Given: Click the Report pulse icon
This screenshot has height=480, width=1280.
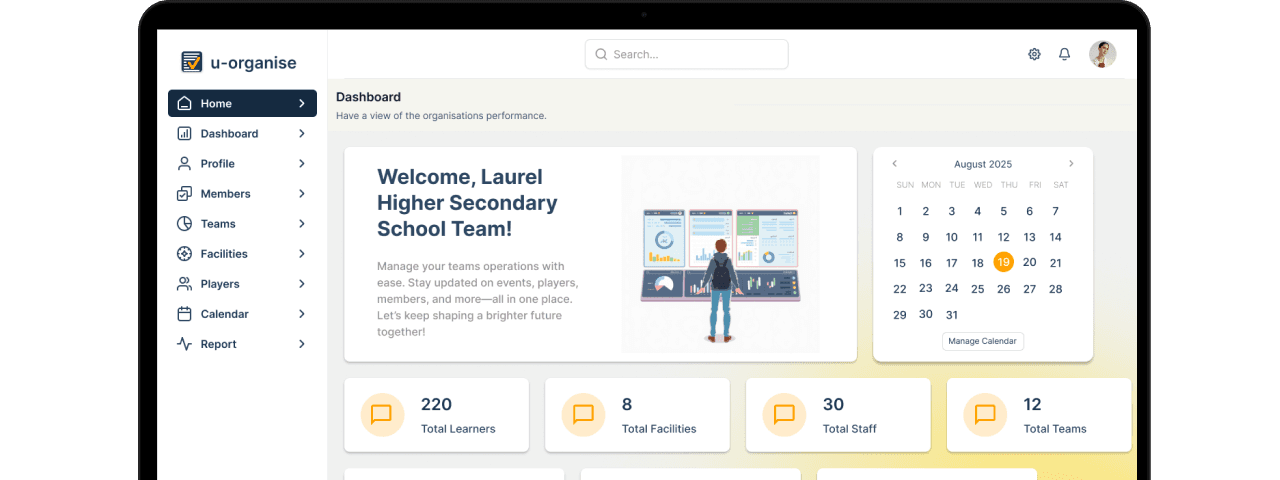Looking at the screenshot, I should tap(184, 343).
